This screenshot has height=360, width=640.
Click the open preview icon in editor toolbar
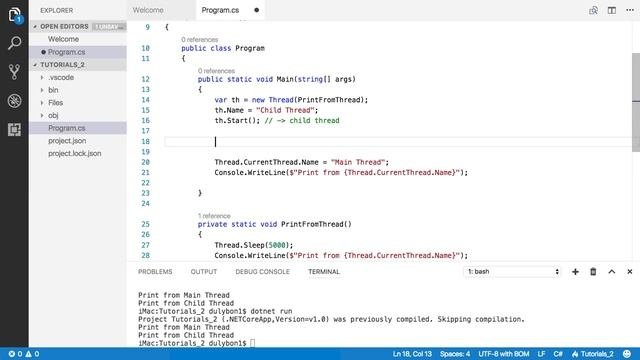tap(593, 10)
